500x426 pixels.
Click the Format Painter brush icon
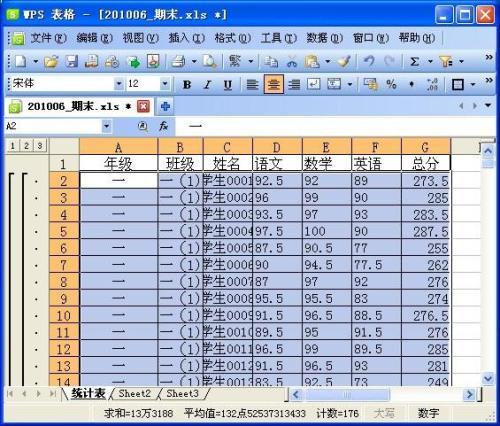point(344,62)
